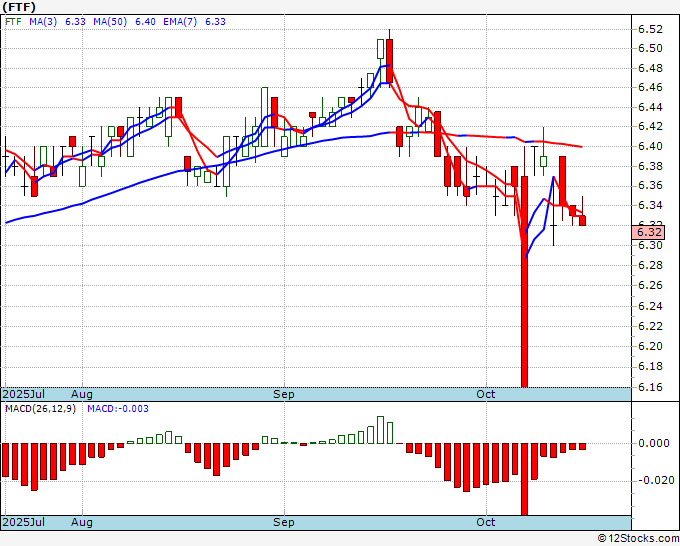Click the long red October crash candlestick
Screen dimensions: 680x546
524,281
